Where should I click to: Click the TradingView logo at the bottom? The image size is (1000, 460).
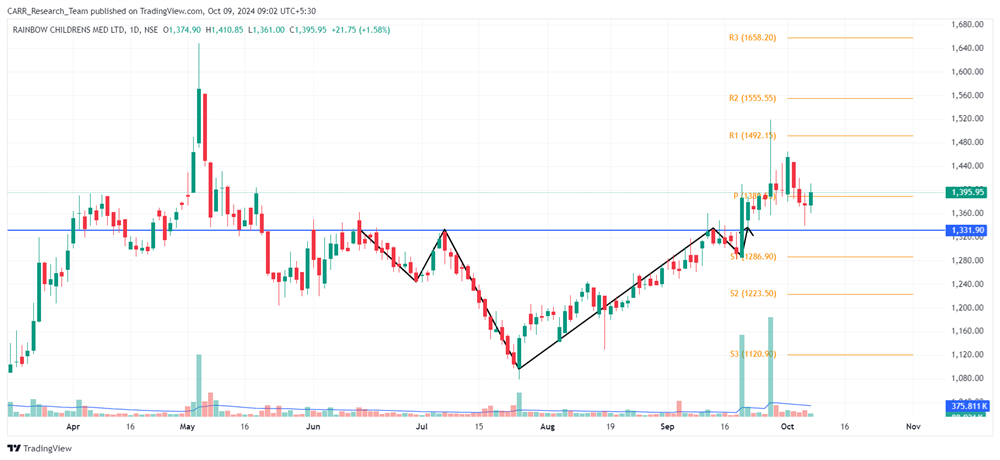click(x=40, y=448)
